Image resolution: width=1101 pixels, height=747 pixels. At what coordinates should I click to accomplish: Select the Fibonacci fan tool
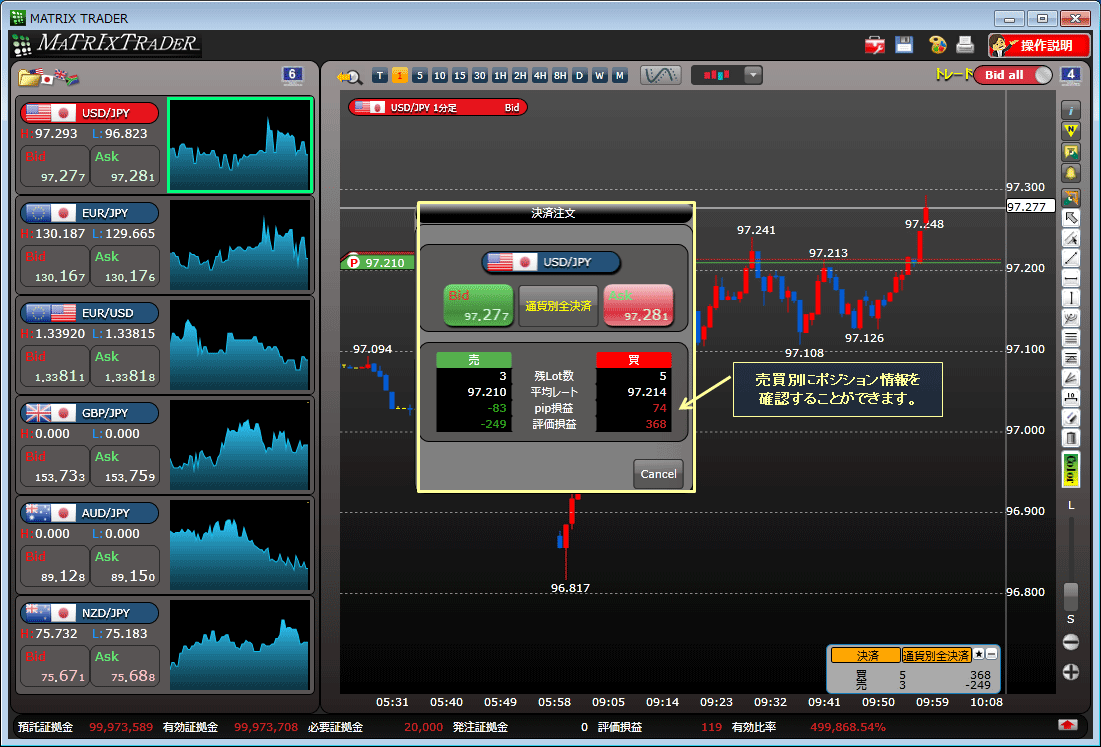pos(1071,378)
